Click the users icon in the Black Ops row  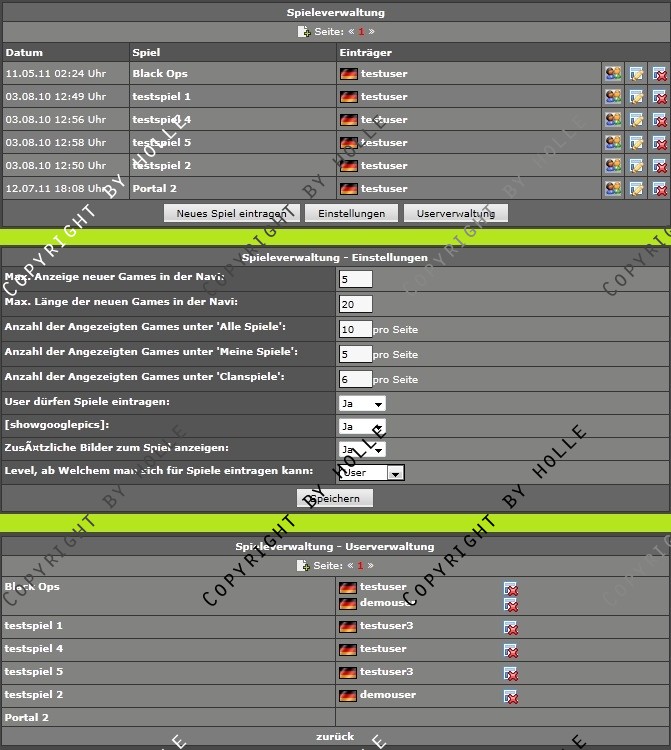pos(613,73)
